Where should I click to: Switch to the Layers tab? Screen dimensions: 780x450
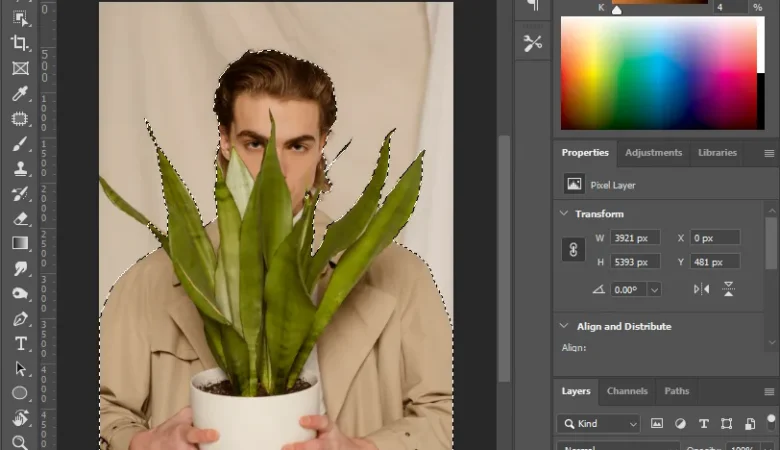(x=576, y=391)
